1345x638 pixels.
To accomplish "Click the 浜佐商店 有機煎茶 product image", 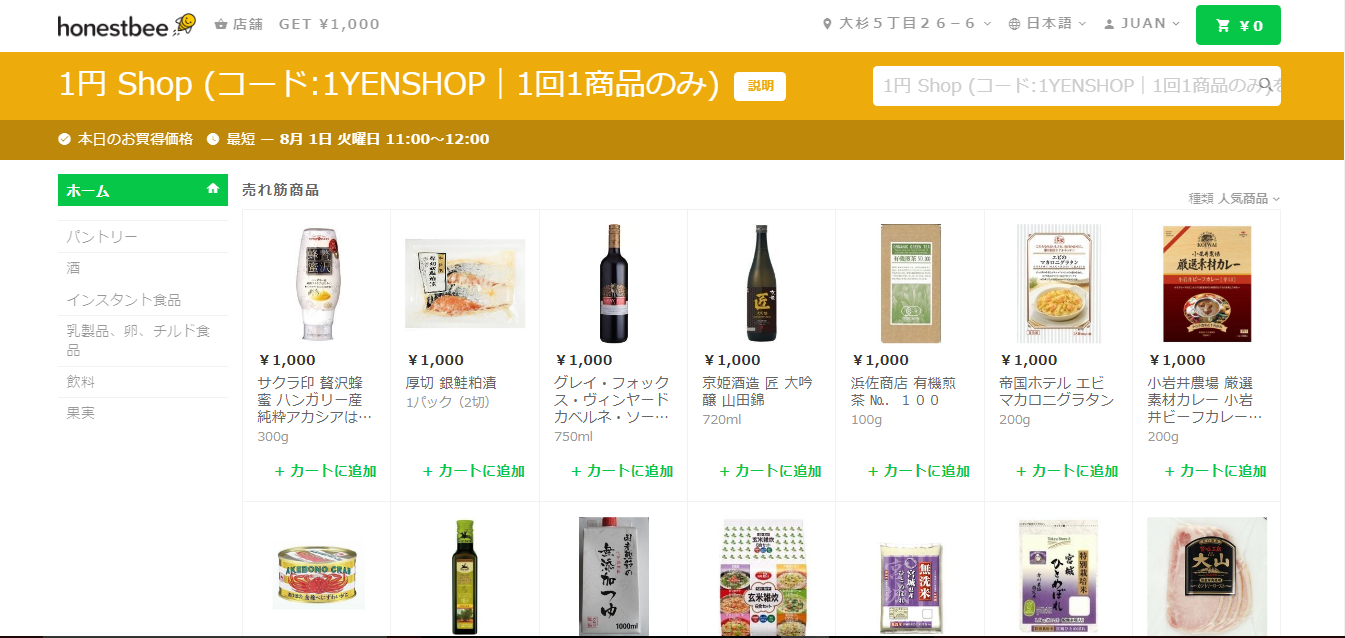I will click(910, 283).
